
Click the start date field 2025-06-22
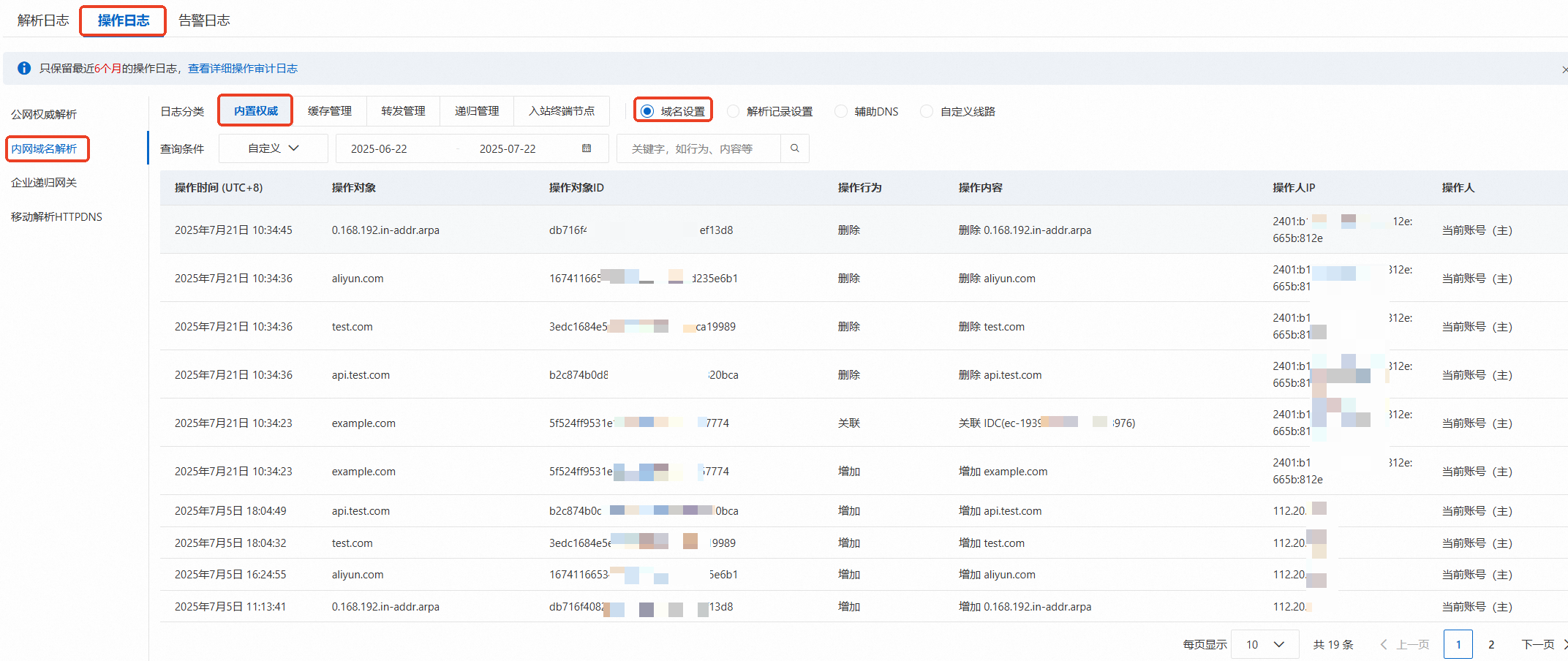pyautogui.click(x=379, y=148)
